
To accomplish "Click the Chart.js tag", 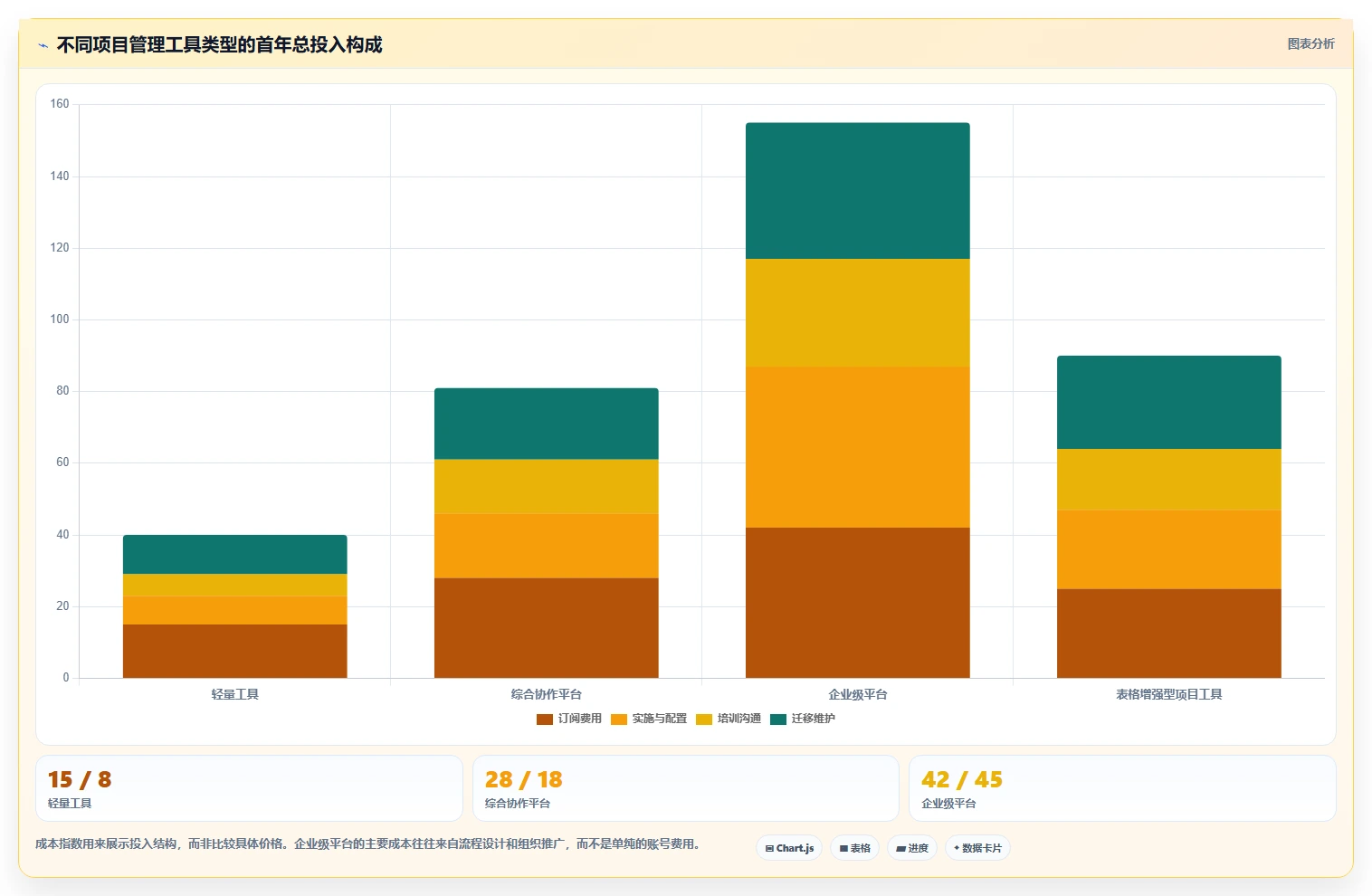I will coord(789,848).
